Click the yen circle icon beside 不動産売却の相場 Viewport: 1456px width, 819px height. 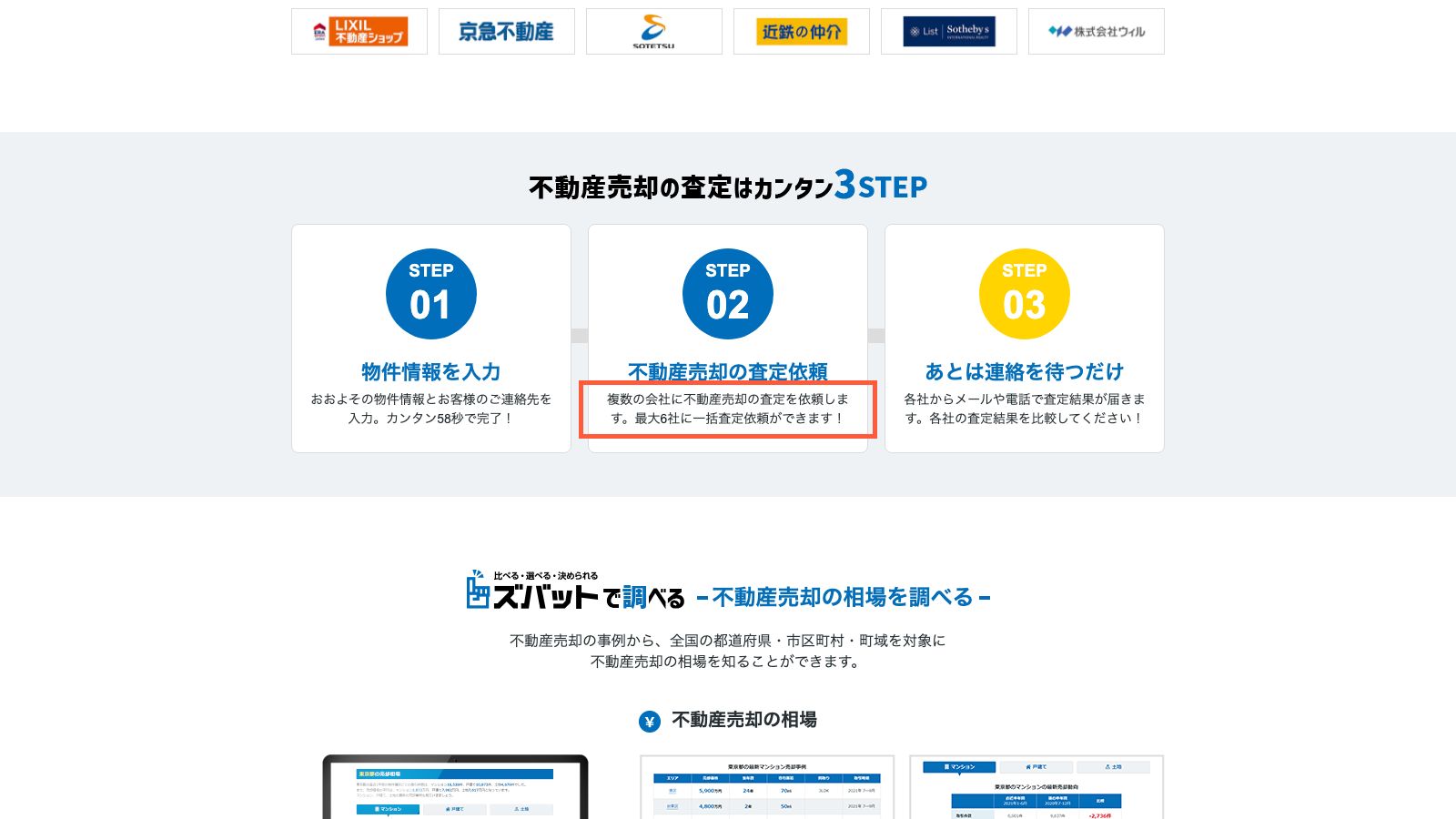pyautogui.click(x=650, y=722)
